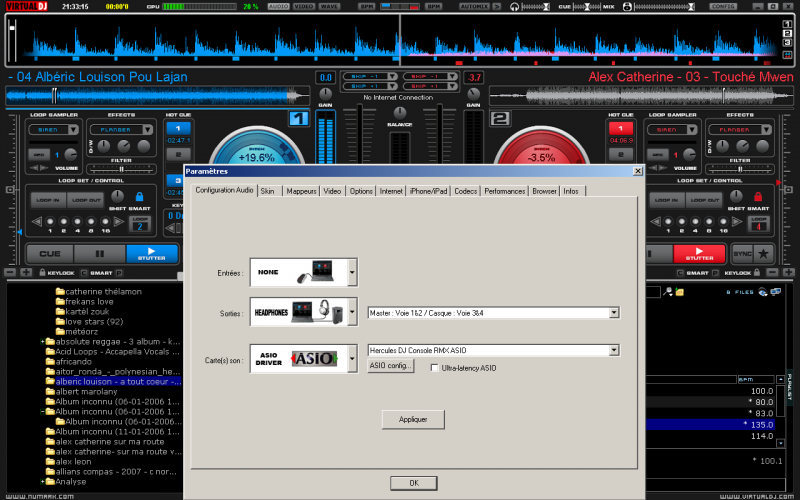Trigger hot cue 1 on left deck

click(176, 129)
